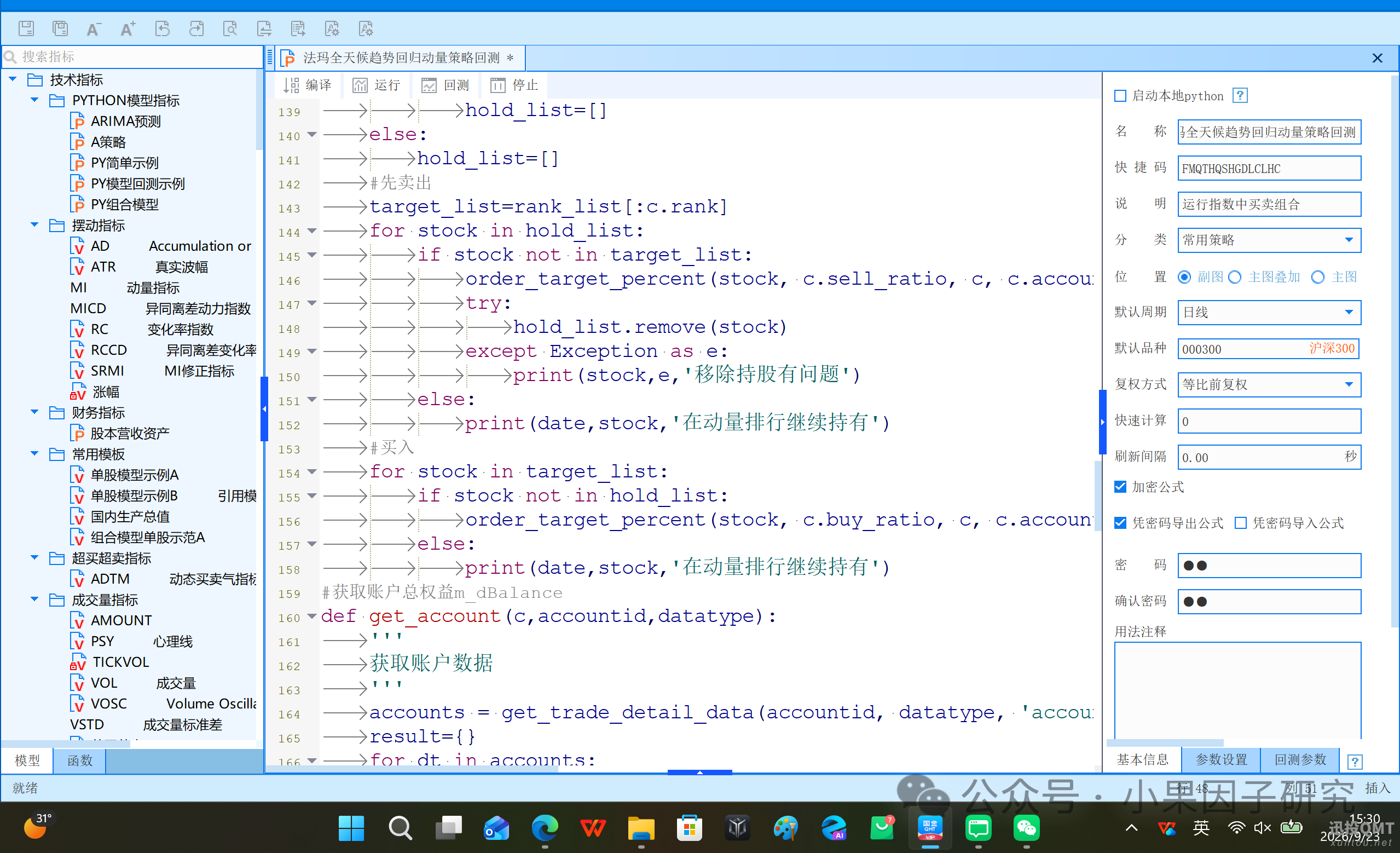Image resolution: width=1400 pixels, height=853 pixels.
Task: Click help icon next to 回测参数 tab
Action: [x=1355, y=762]
